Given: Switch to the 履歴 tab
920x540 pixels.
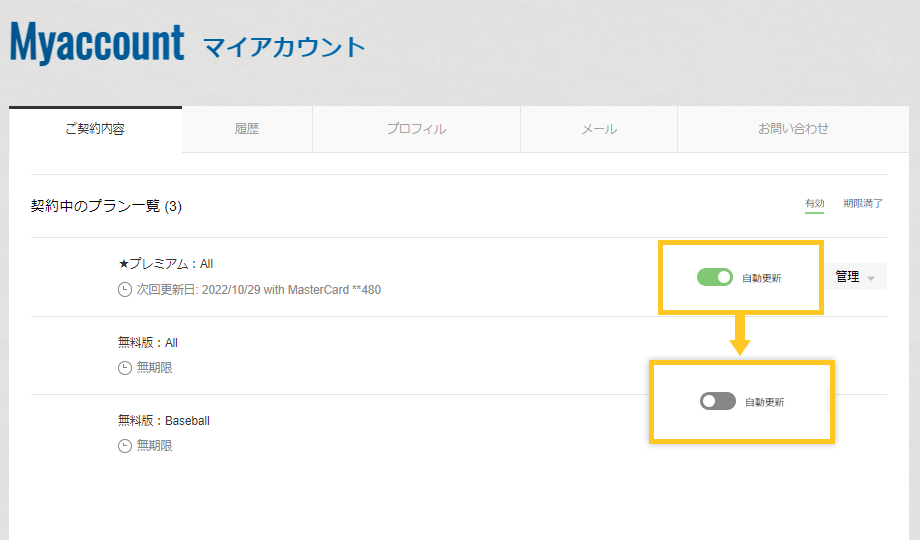Looking at the screenshot, I should click(247, 129).
